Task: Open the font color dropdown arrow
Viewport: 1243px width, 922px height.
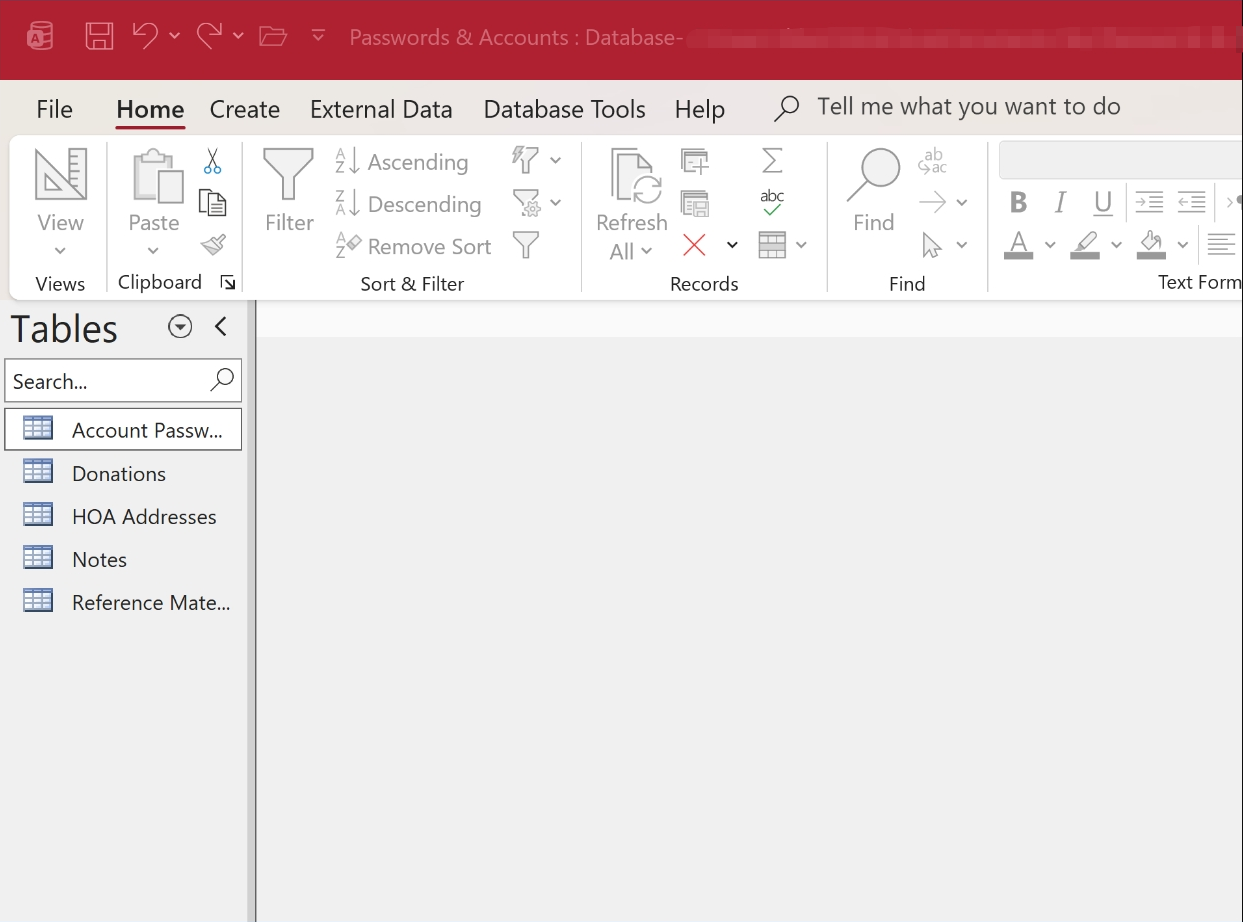Action: click(x=1050, y=245)
